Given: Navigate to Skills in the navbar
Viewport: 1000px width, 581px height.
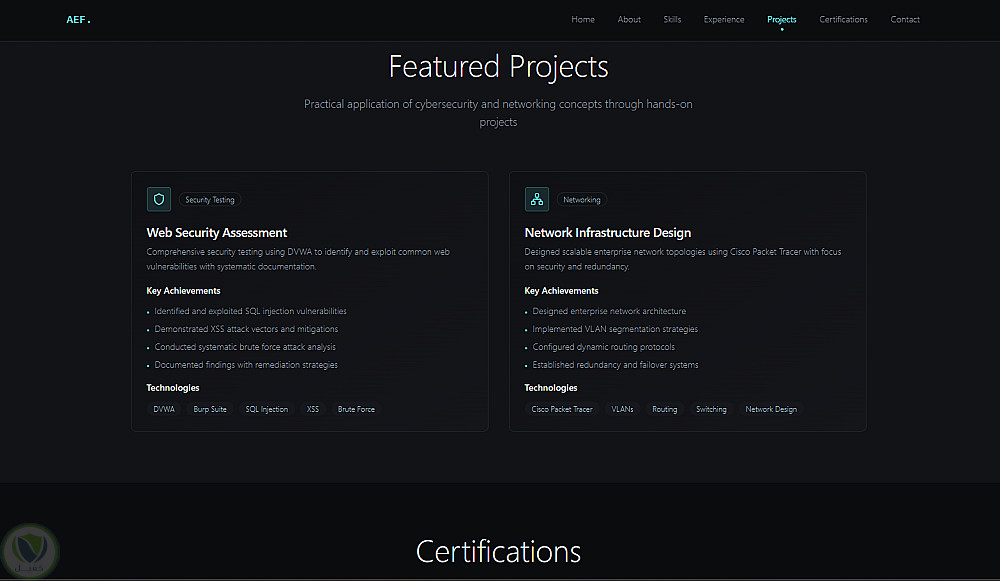Looking at the screenshot, I should [672, 19].
